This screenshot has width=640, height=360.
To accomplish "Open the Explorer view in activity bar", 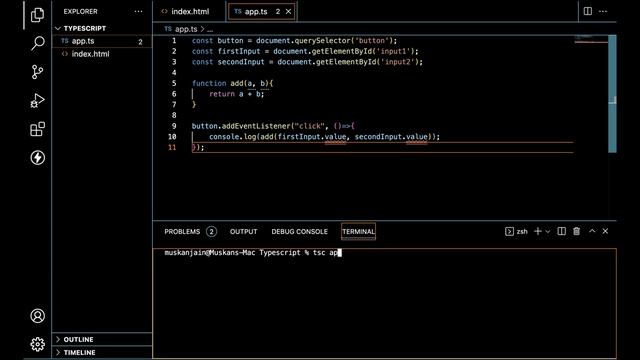I will tap(38, 15).
